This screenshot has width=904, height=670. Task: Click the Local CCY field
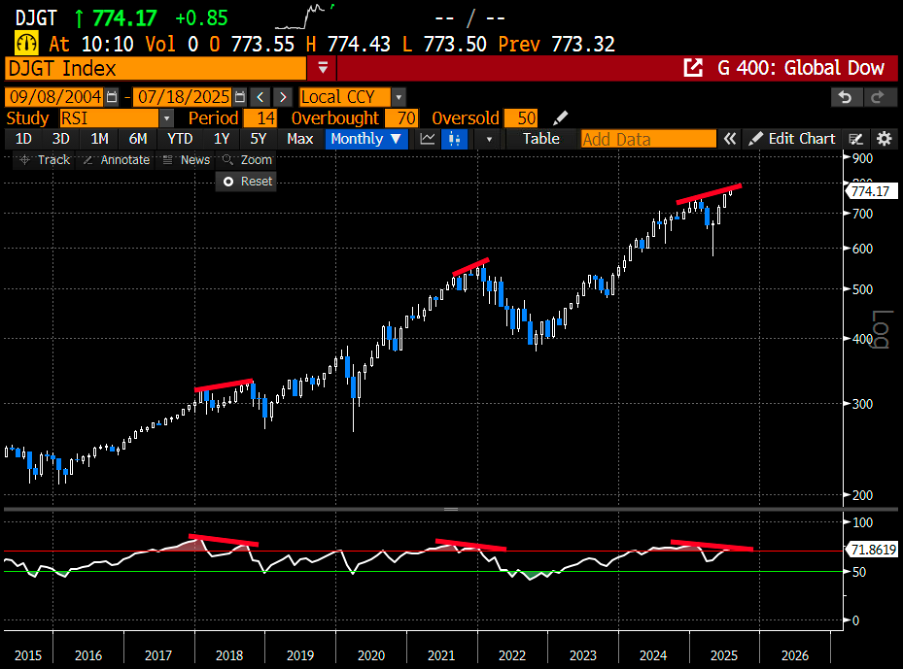point(345,97)
